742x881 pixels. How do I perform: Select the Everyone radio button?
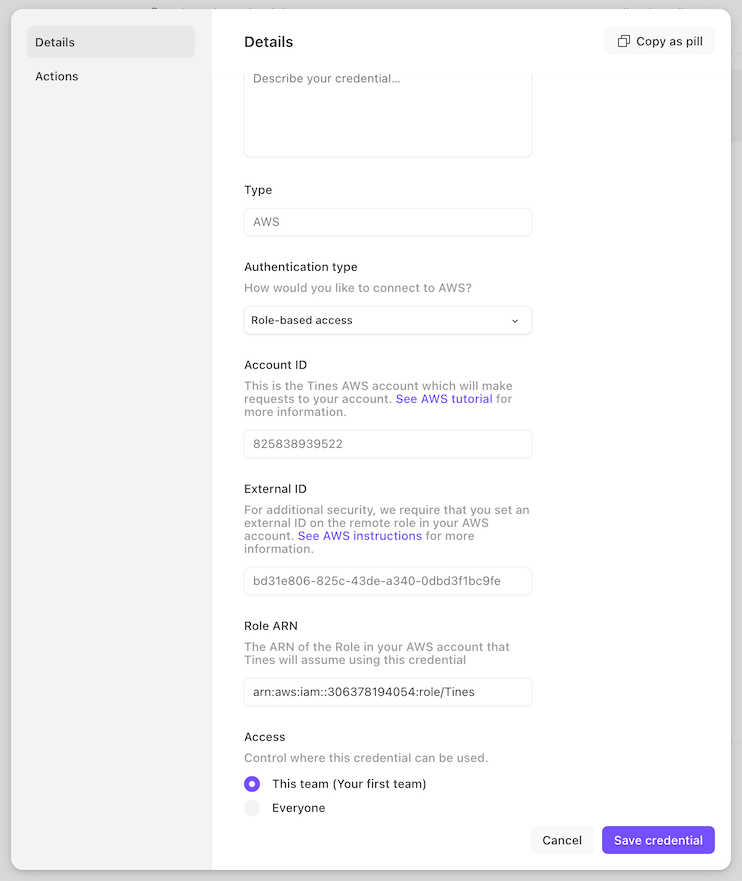point(252,808)
